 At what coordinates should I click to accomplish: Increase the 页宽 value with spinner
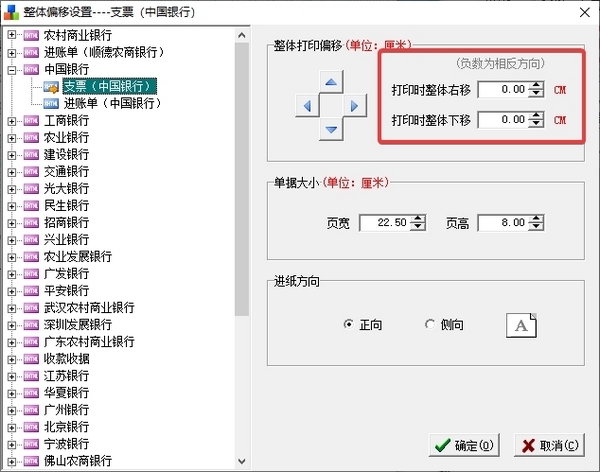pyautogui.click(x=418, y=219)
